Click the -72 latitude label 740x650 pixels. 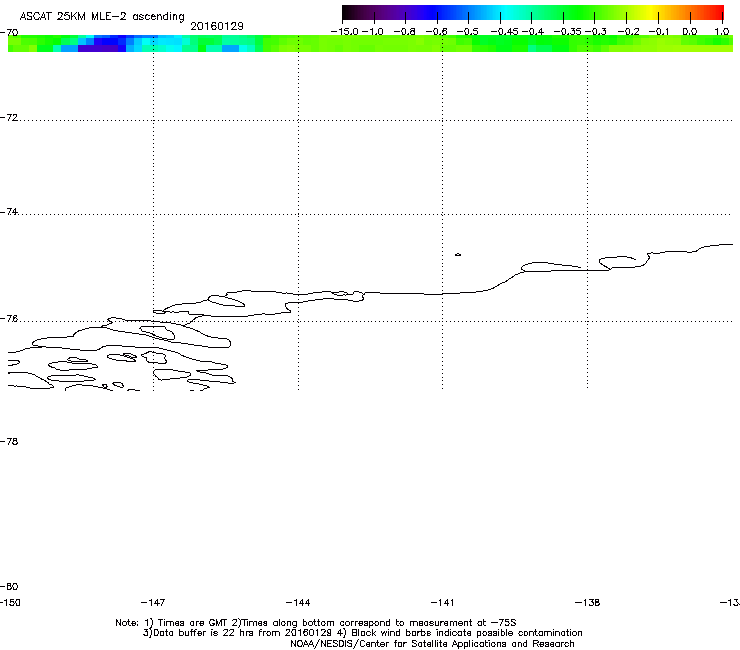coord(9,118)
